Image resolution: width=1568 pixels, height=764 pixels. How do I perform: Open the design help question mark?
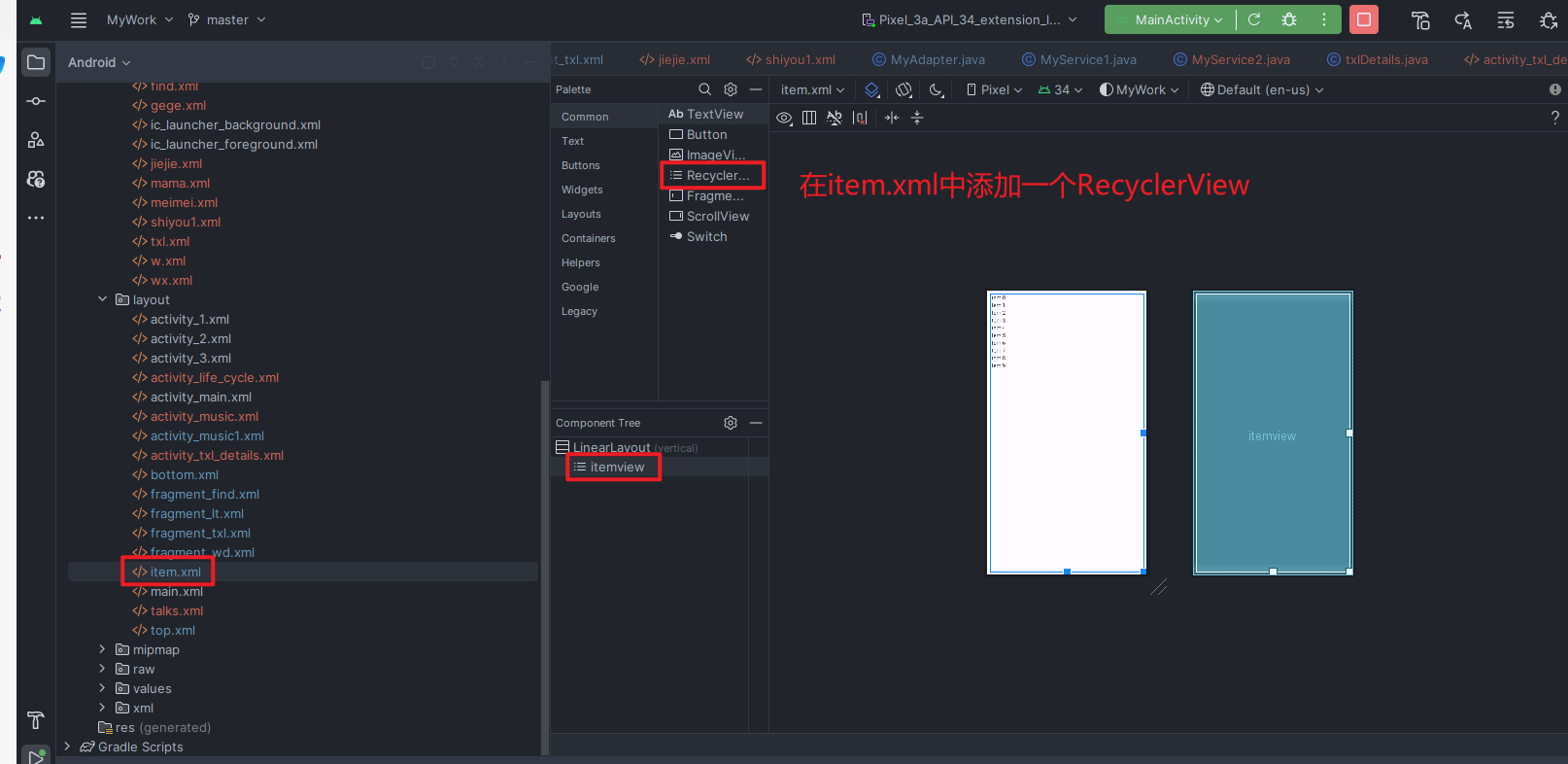(1555, 118)
